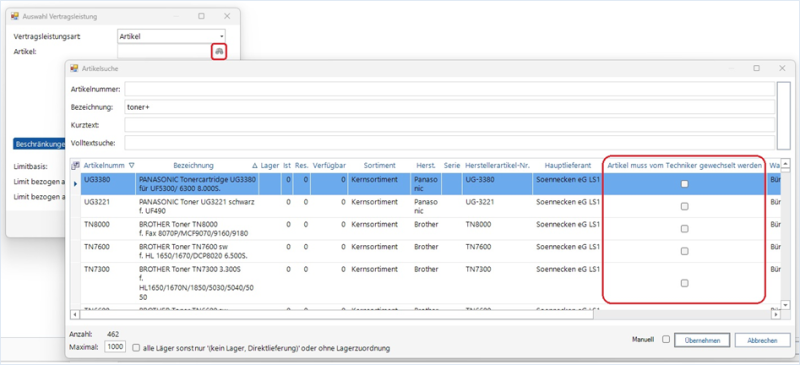Click Maximal field showing 1000

coord(114,347)
